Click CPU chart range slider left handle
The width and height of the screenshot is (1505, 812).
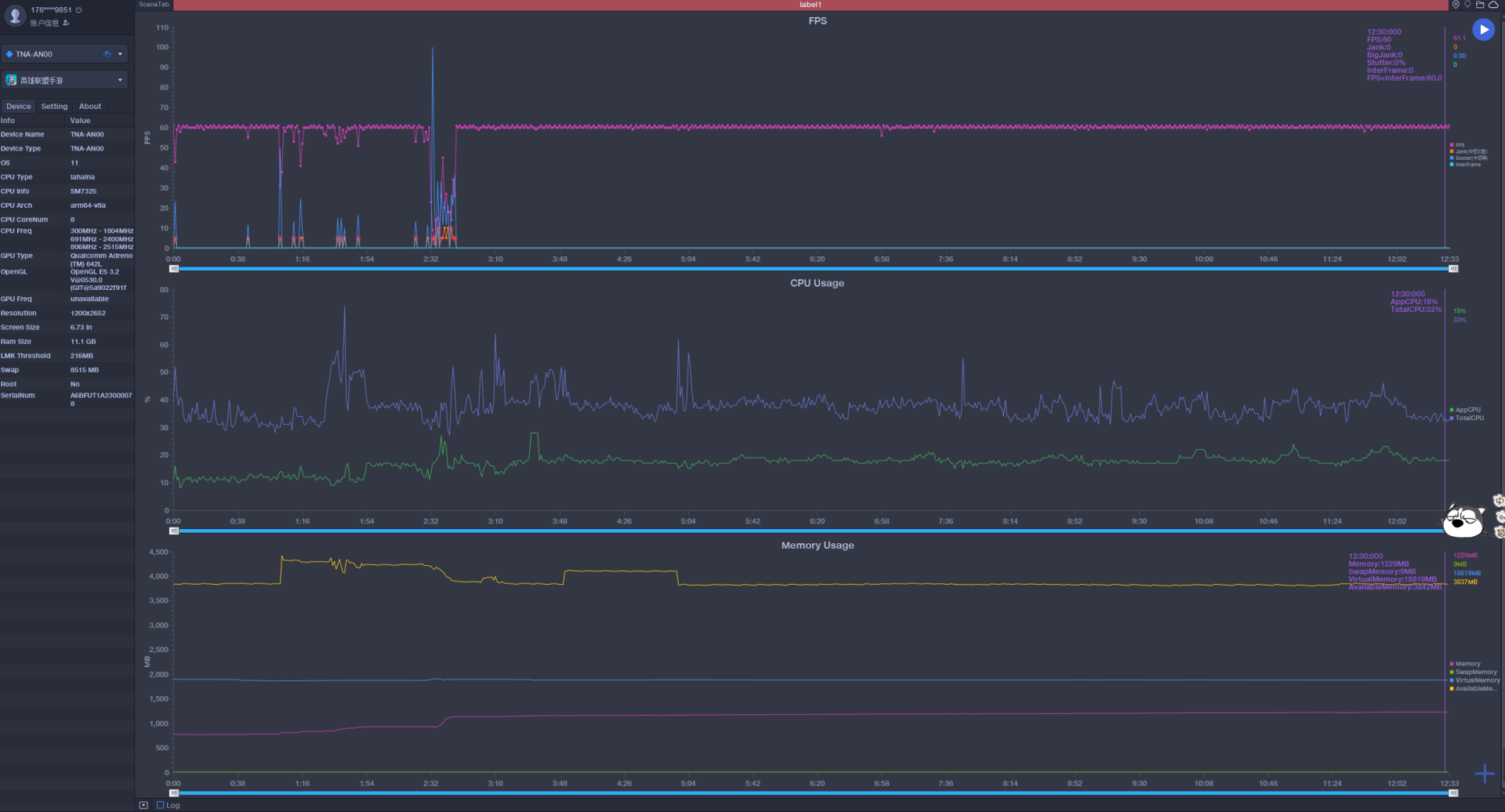click(174, 531)
